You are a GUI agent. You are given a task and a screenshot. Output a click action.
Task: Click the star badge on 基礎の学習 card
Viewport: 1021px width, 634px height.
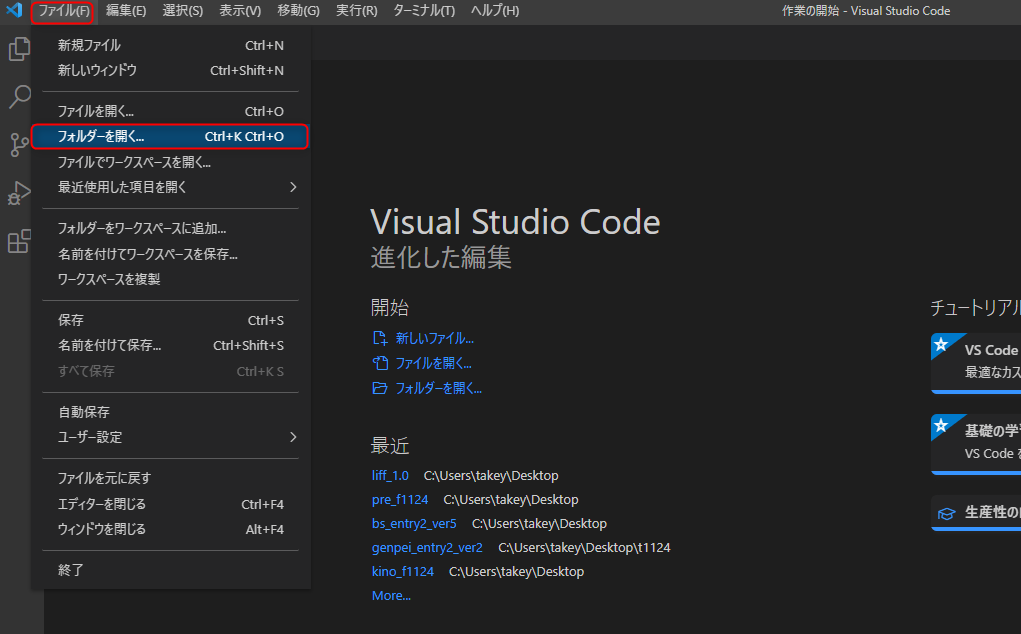tap(941, 426)
